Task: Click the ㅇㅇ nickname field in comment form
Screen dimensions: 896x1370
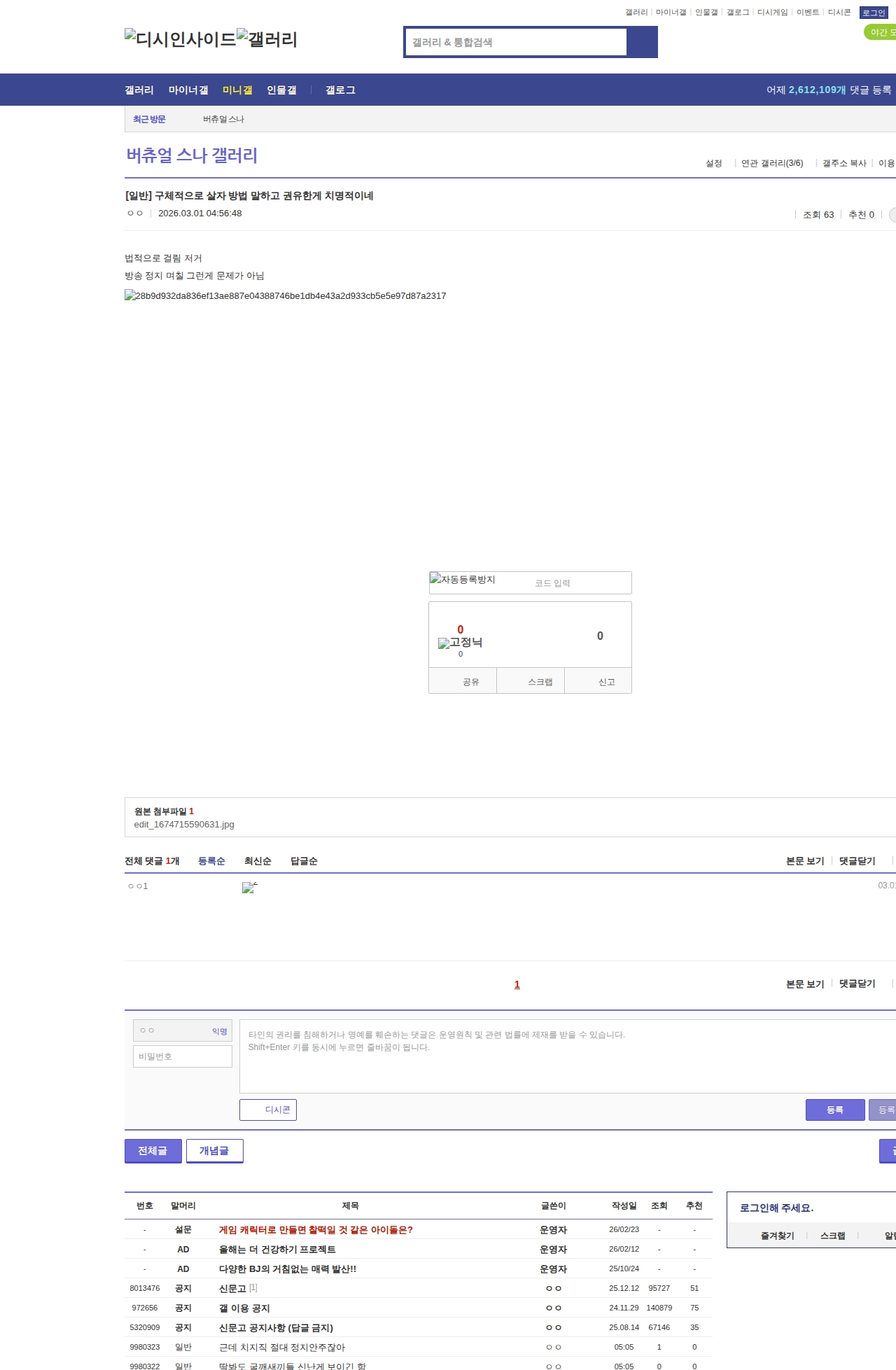Action: click(x=183, y=1030)
